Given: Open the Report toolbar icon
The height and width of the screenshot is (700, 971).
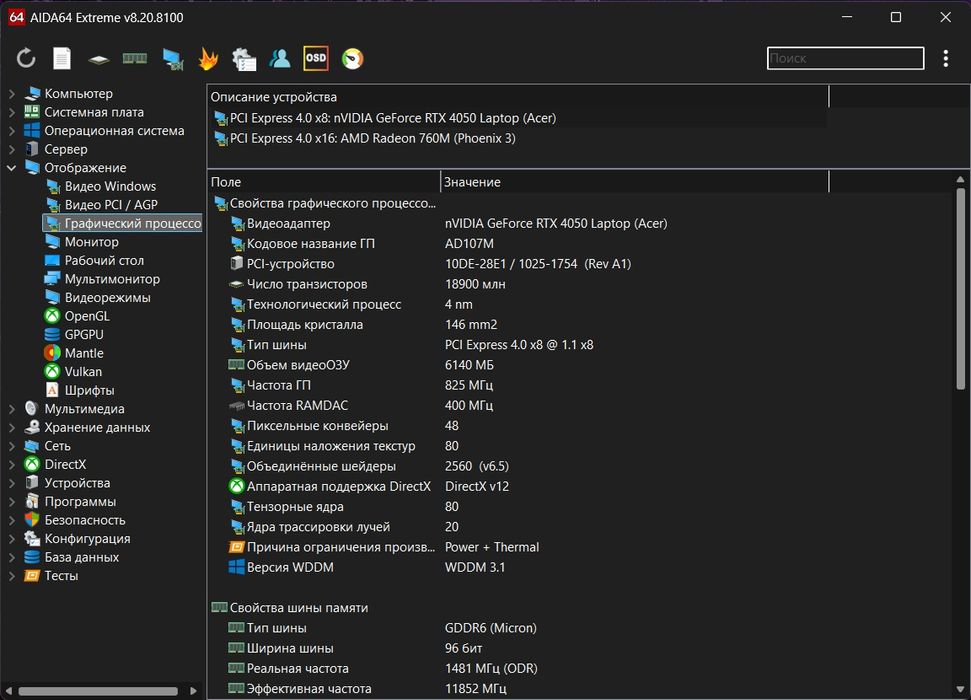Looking at the screenshot, I should tap(61, 59).
